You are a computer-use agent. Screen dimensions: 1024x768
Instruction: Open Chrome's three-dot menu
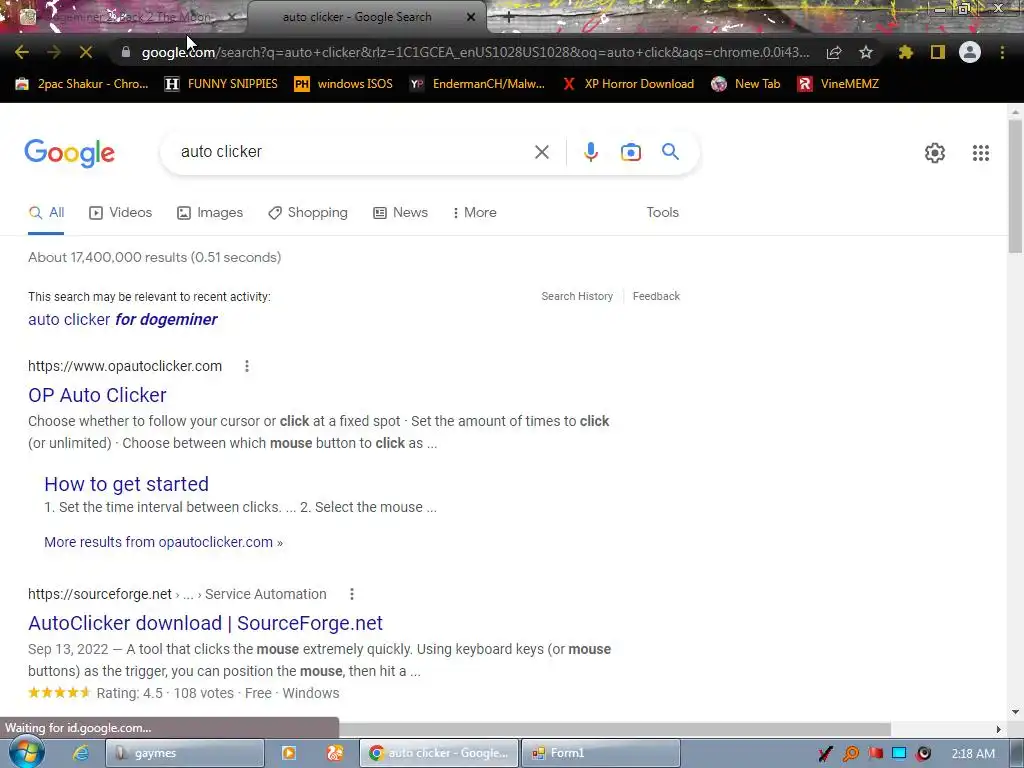[1002, 52]
